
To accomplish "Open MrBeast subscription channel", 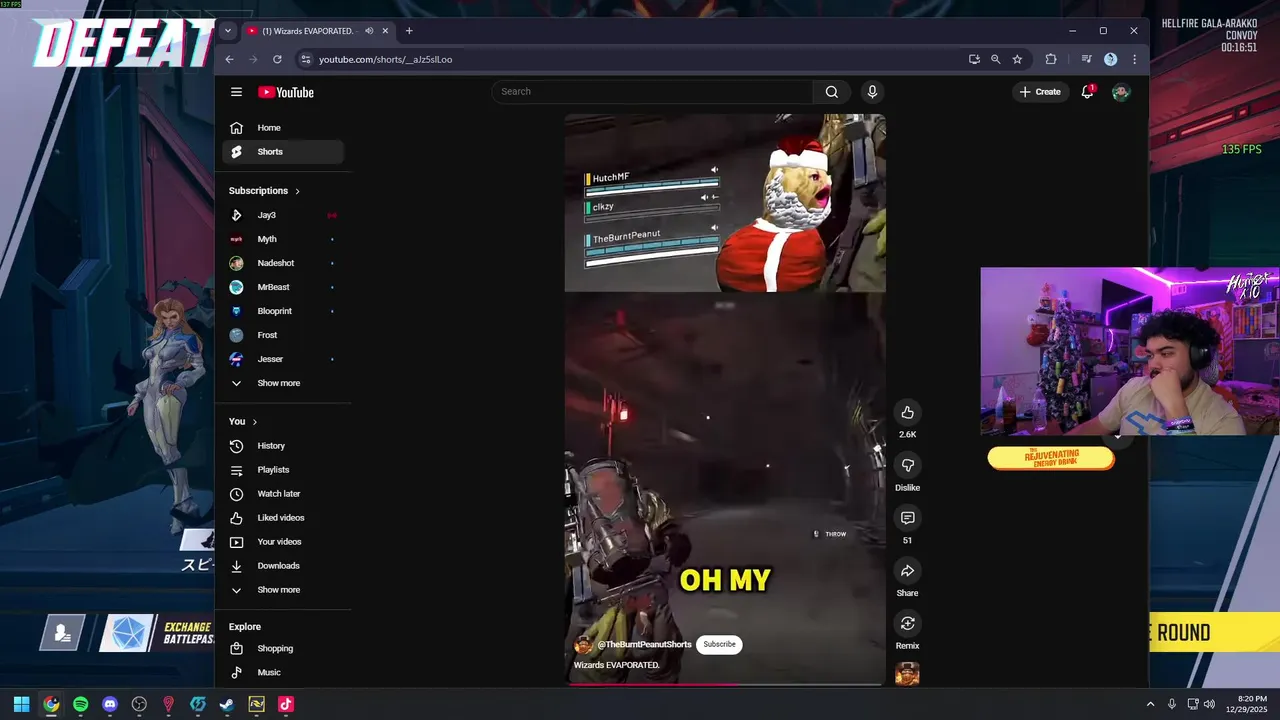I will tap(283, 287).
